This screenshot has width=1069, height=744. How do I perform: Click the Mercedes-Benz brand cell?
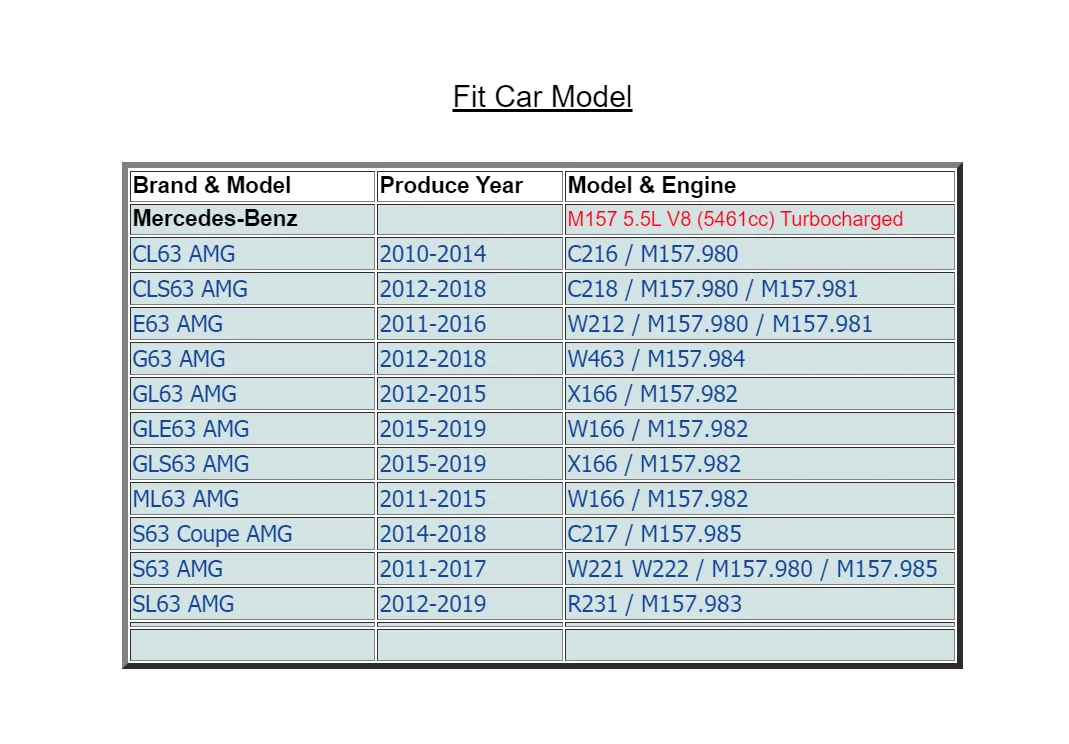coord(252,219)
